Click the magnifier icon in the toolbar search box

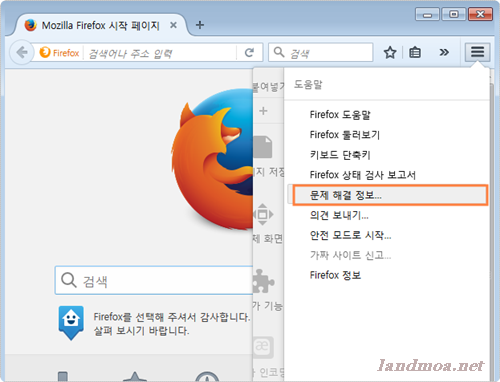coord(279,52)
